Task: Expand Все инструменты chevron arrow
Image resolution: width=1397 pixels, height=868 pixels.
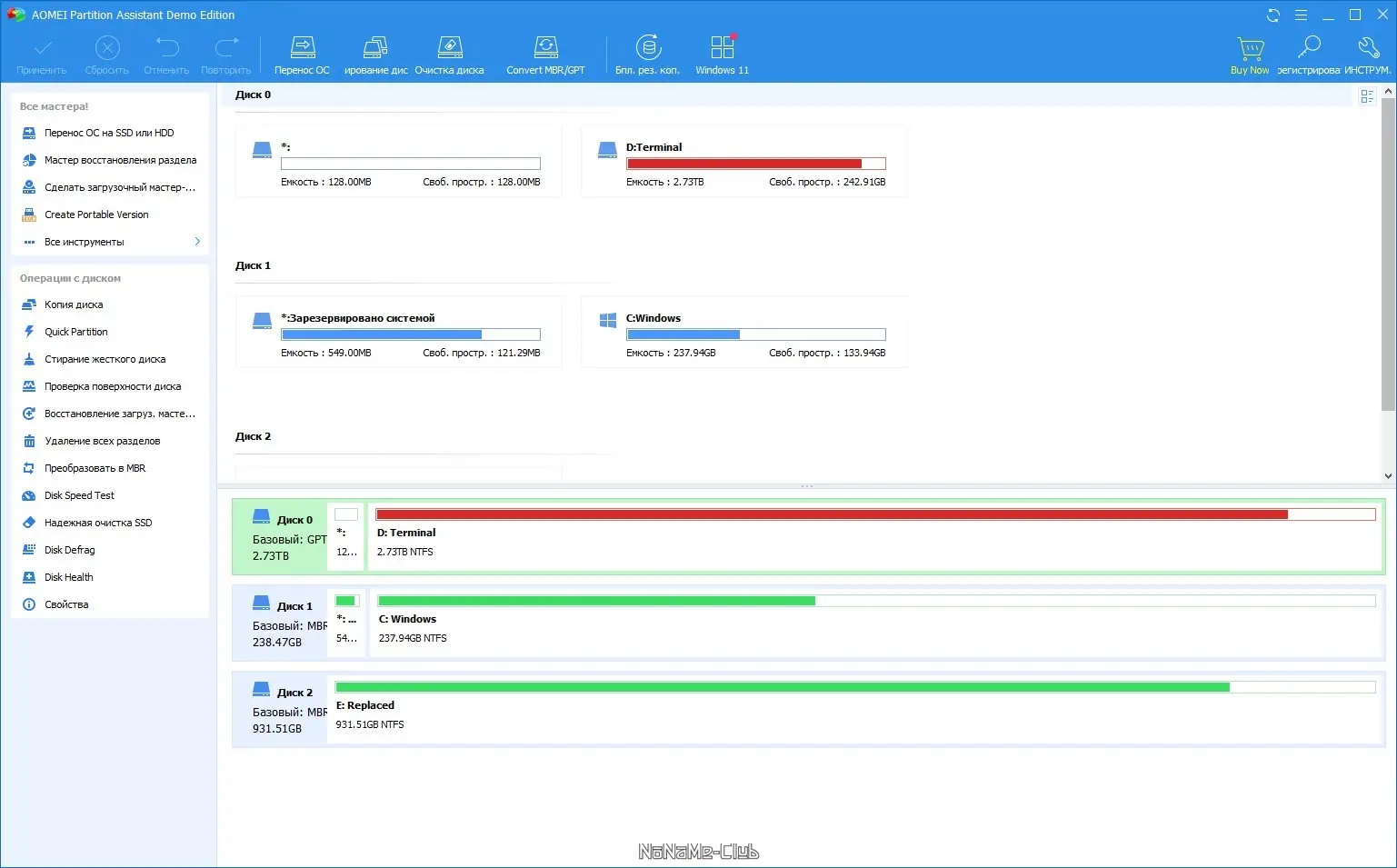Action: click(197, 242)
